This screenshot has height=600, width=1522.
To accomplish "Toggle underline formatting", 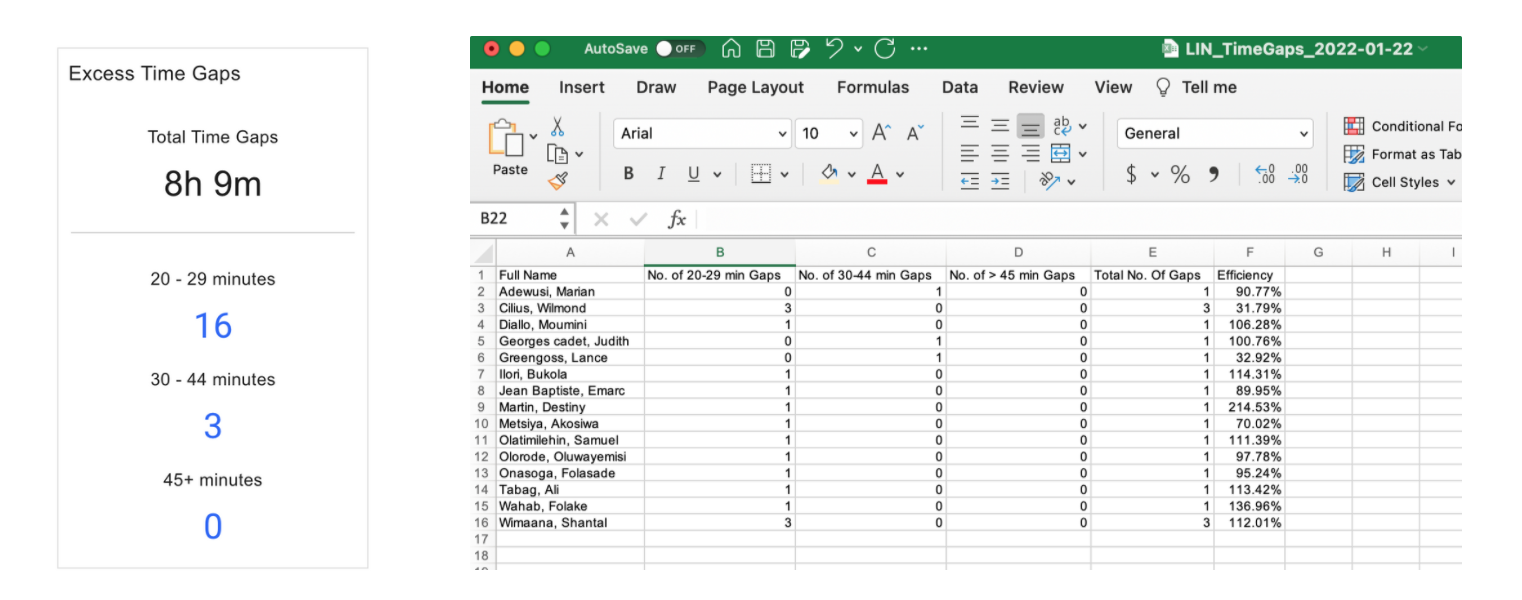I will pyautogui.click(x=691, y=172).
